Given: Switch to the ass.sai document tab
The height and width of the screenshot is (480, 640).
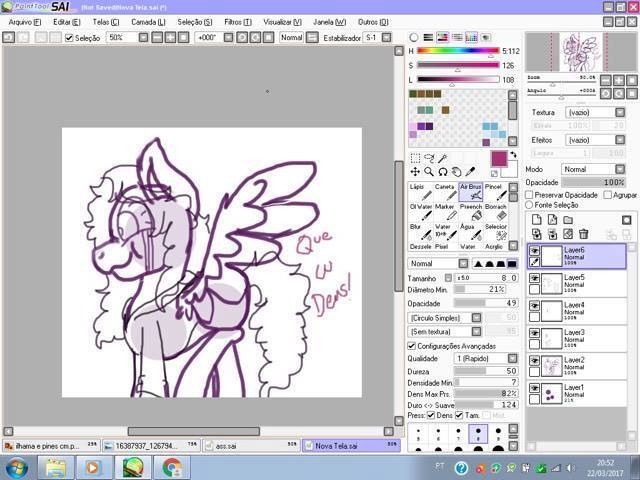Looking at the screenshot, I should pyautogui.click(x=251, y=446).
